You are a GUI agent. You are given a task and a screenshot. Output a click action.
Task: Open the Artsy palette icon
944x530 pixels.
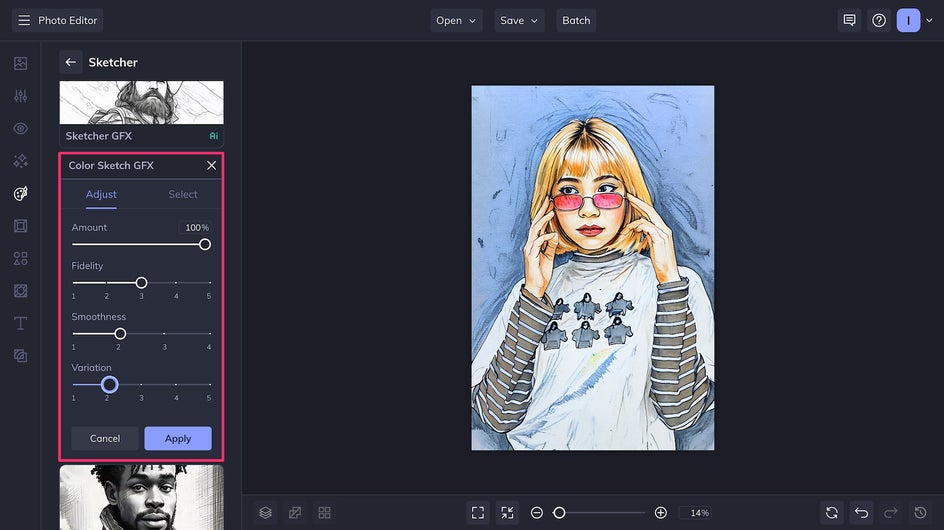click(20, 193)
